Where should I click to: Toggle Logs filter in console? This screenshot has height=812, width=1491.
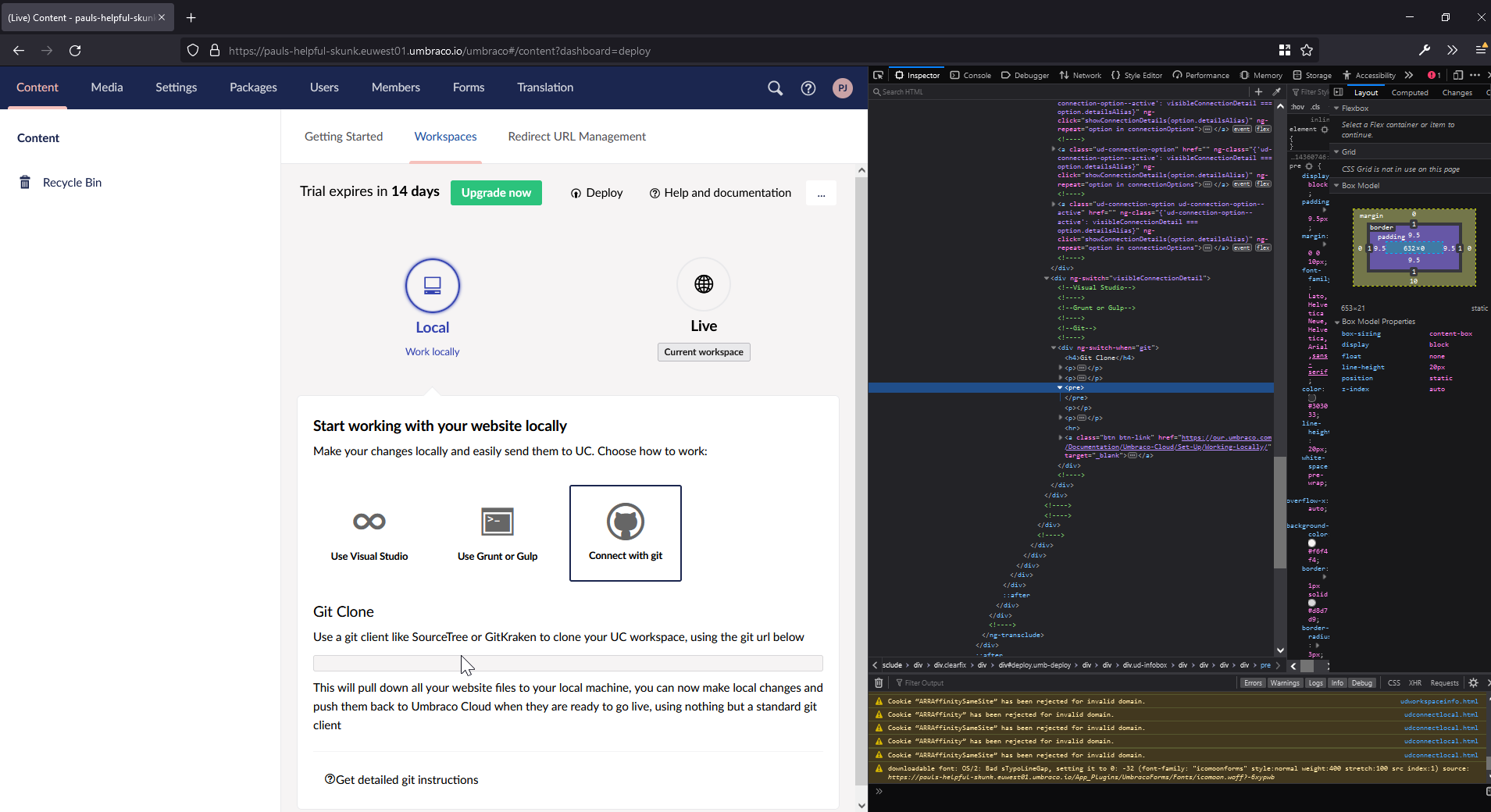(x=1316, y=683)
